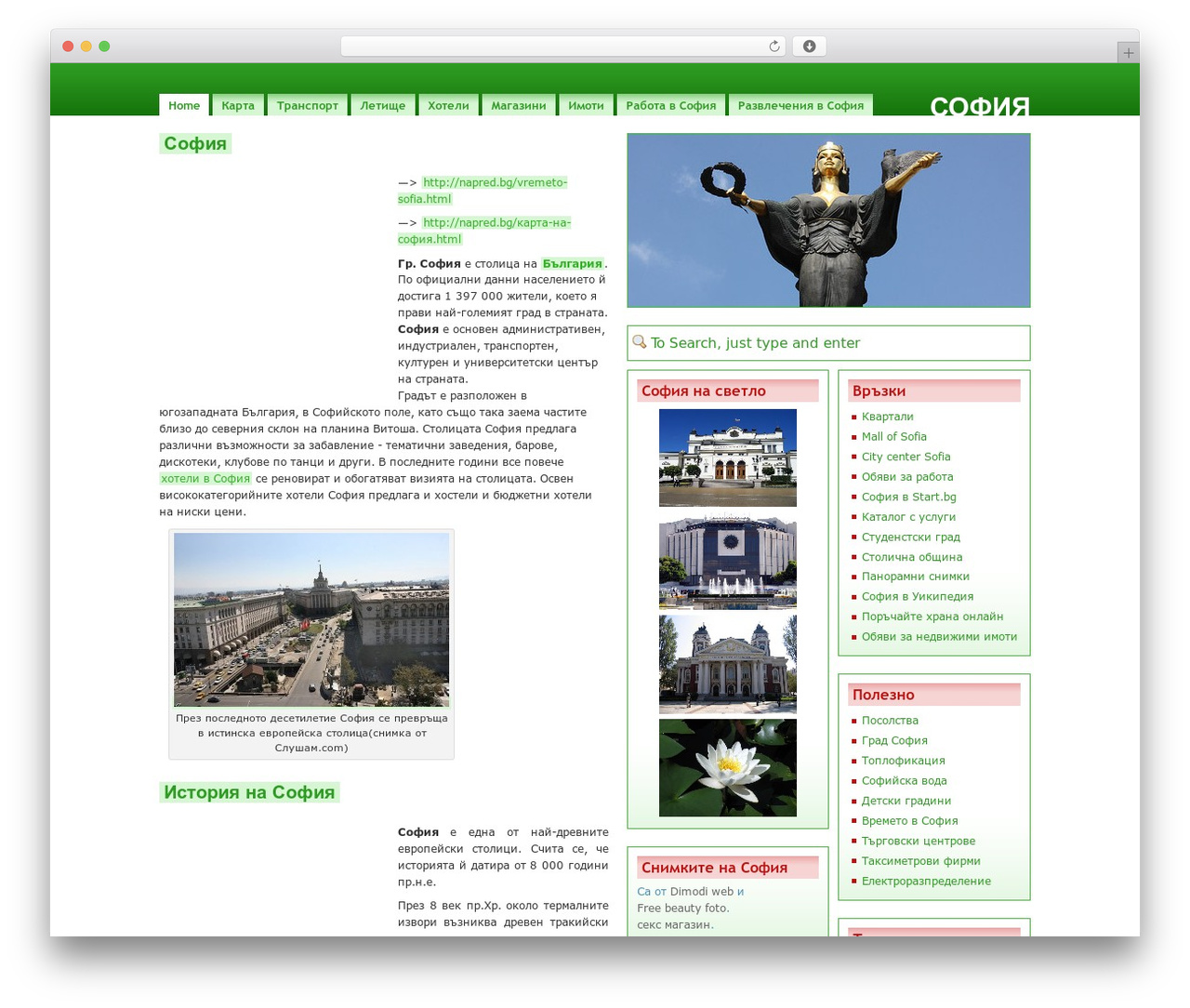Open the Обяви за работа link
1190x1008 pixels.
(907, 477)
